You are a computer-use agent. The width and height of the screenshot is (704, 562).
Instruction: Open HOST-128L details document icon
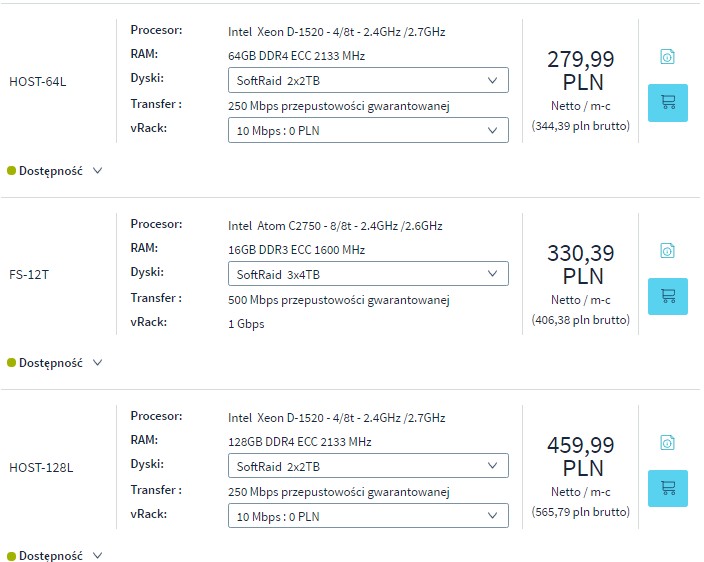point(667,443)
